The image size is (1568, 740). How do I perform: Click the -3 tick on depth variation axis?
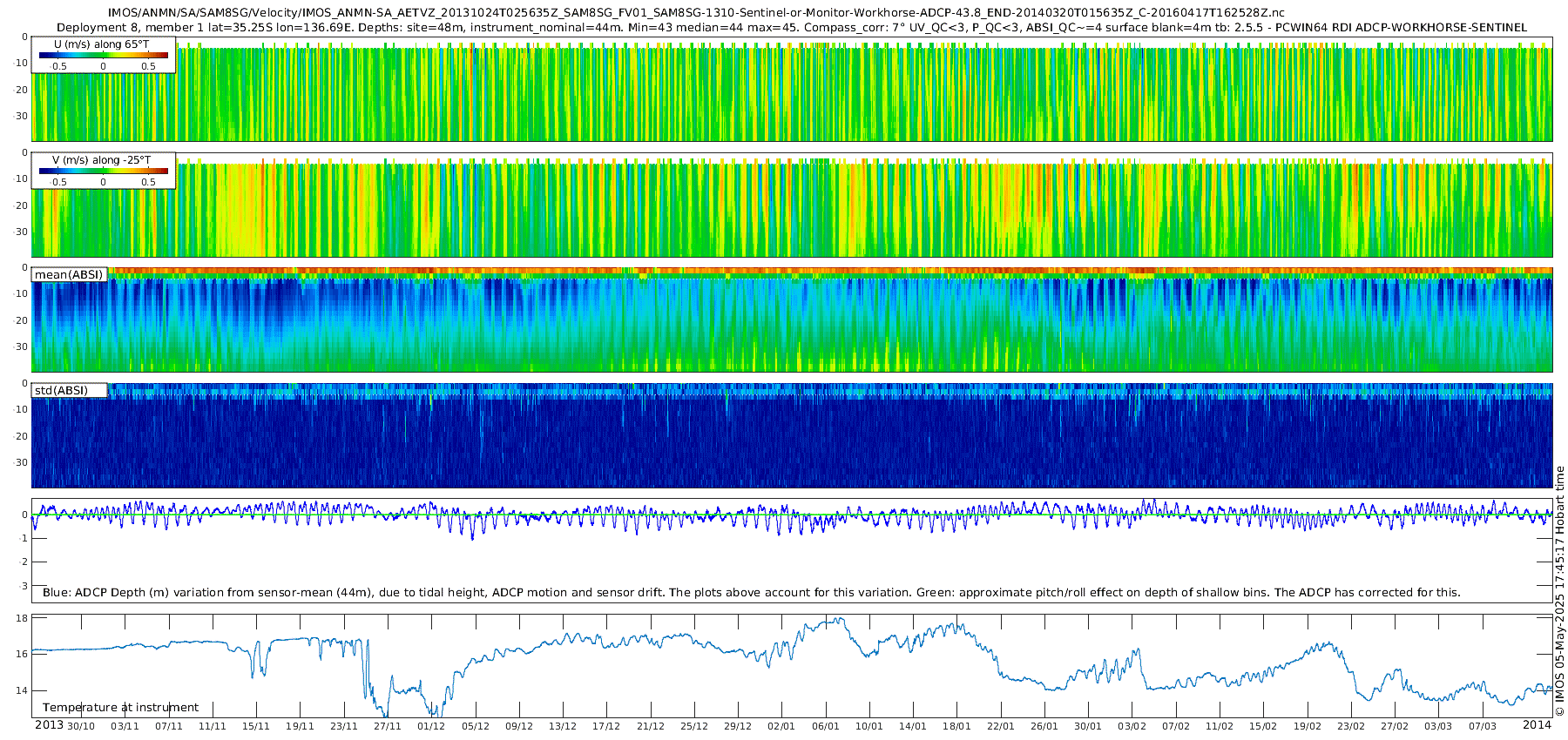[24, 587]
